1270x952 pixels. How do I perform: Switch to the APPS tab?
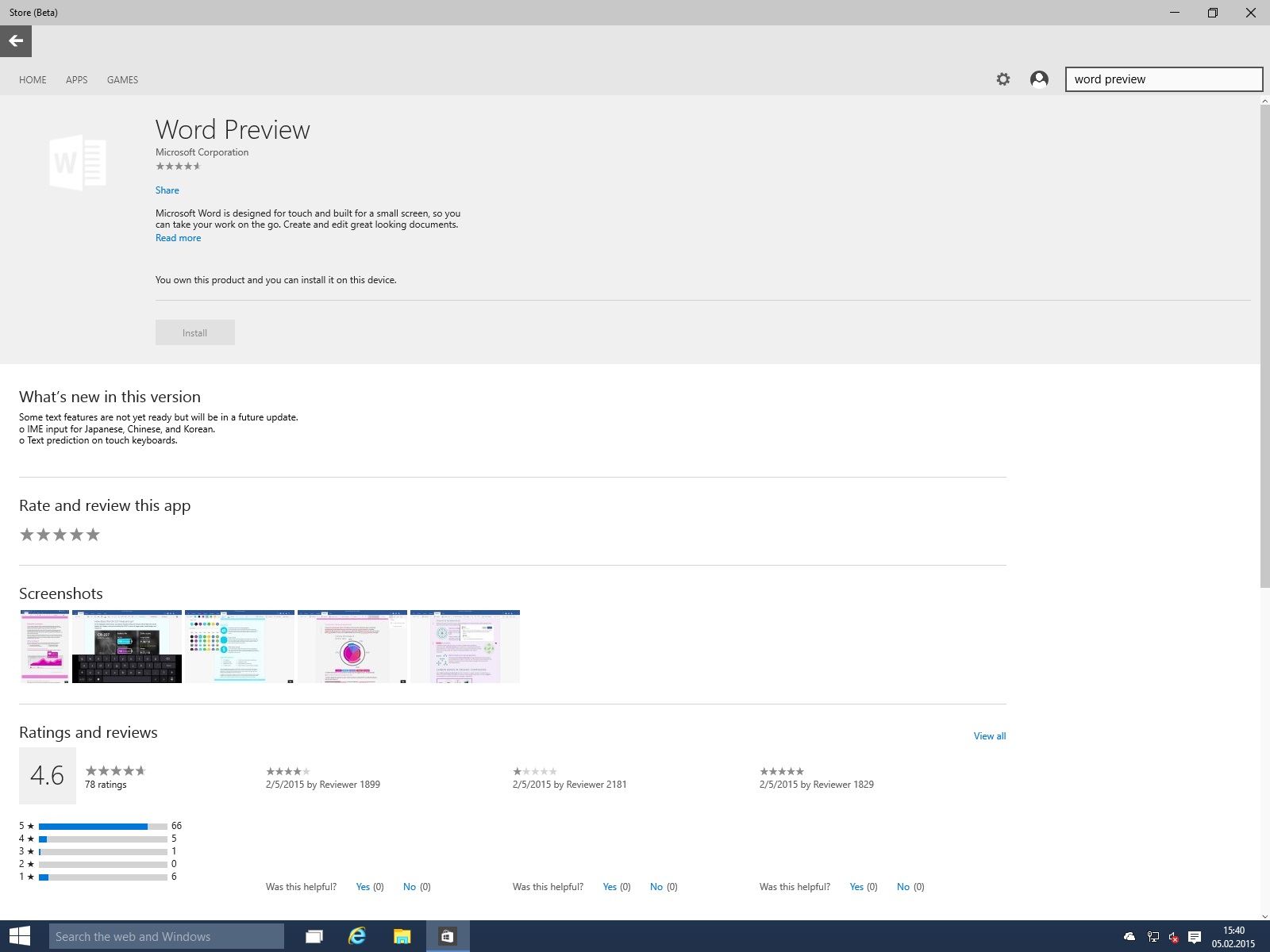(77, 80)
